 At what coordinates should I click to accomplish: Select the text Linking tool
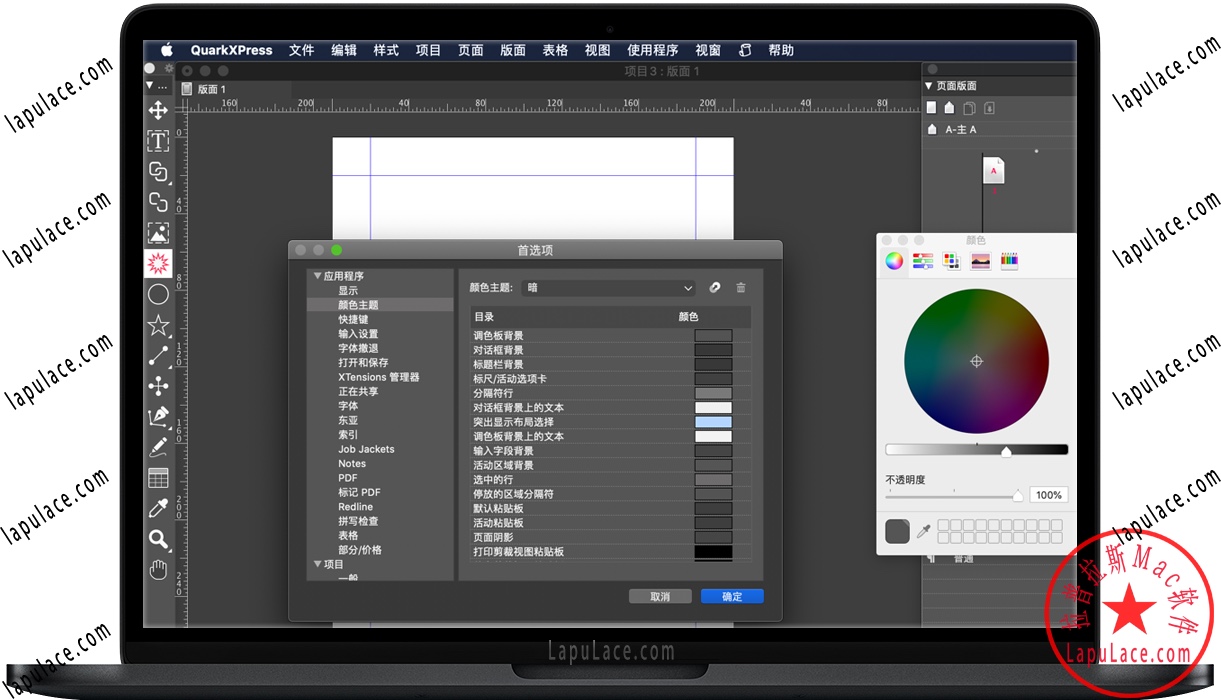tap(158, 170)
